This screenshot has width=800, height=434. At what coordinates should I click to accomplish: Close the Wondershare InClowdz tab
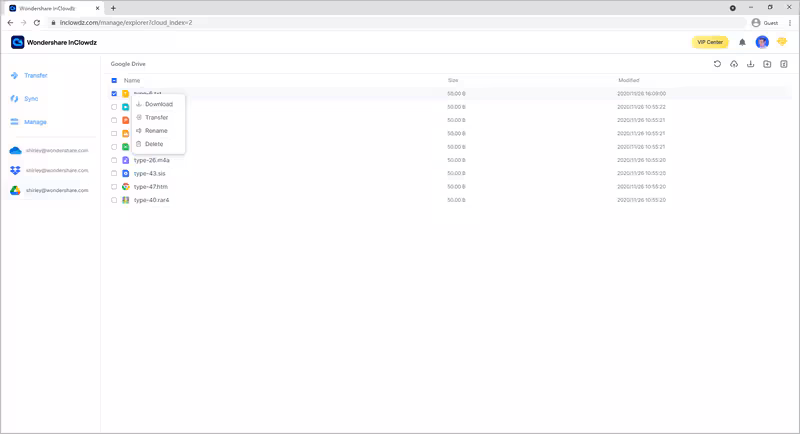(97, 8)
